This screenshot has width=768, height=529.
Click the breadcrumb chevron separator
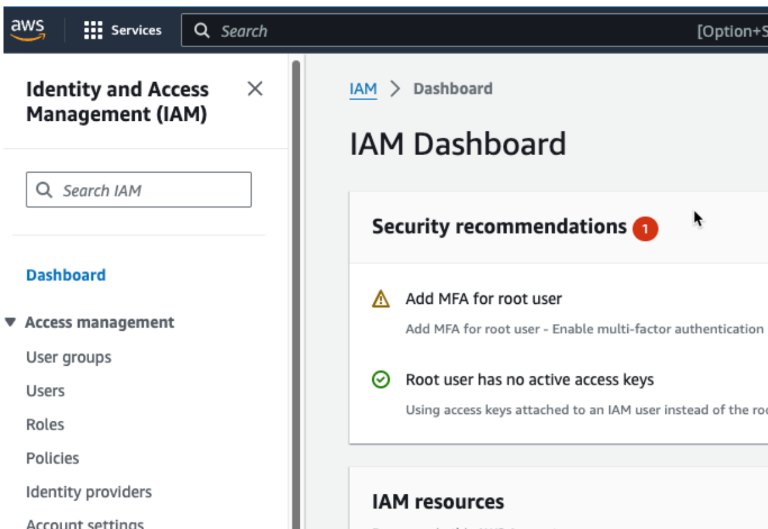click(x=395, y=89)
